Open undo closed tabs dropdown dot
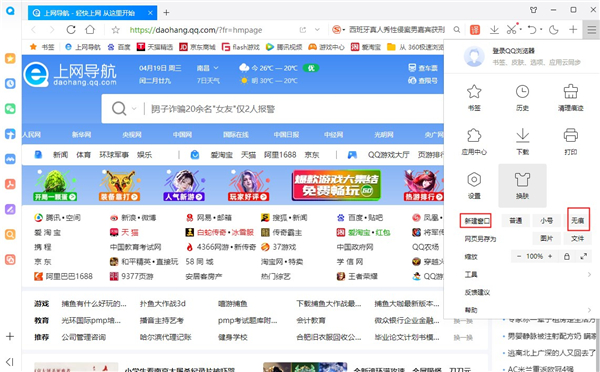This screenshot has height=372, width=600. 541,29
